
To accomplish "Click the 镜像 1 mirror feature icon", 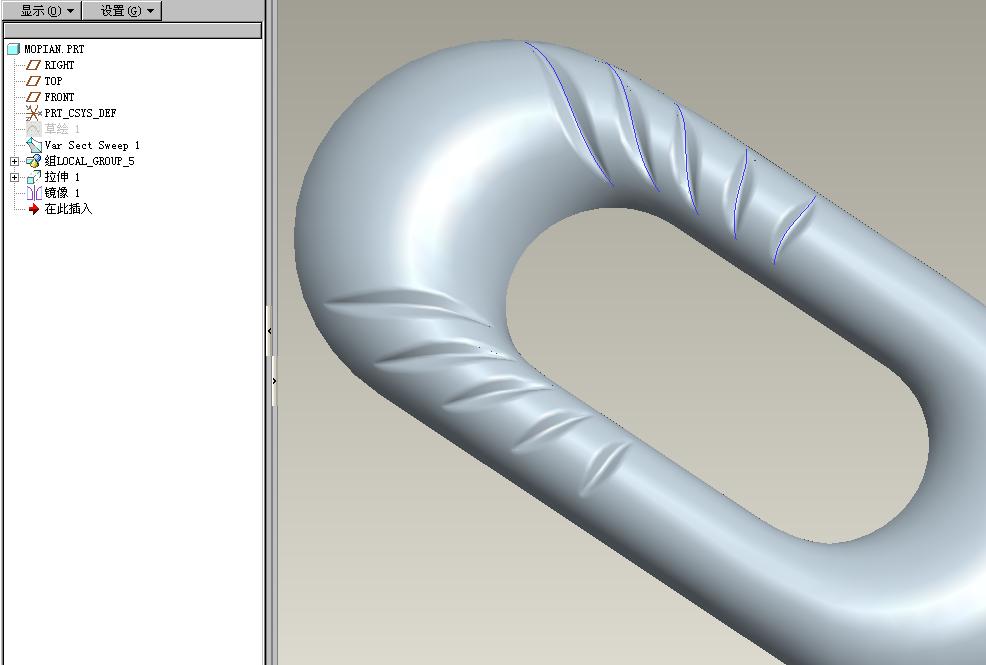I will [x=33, y=193].
